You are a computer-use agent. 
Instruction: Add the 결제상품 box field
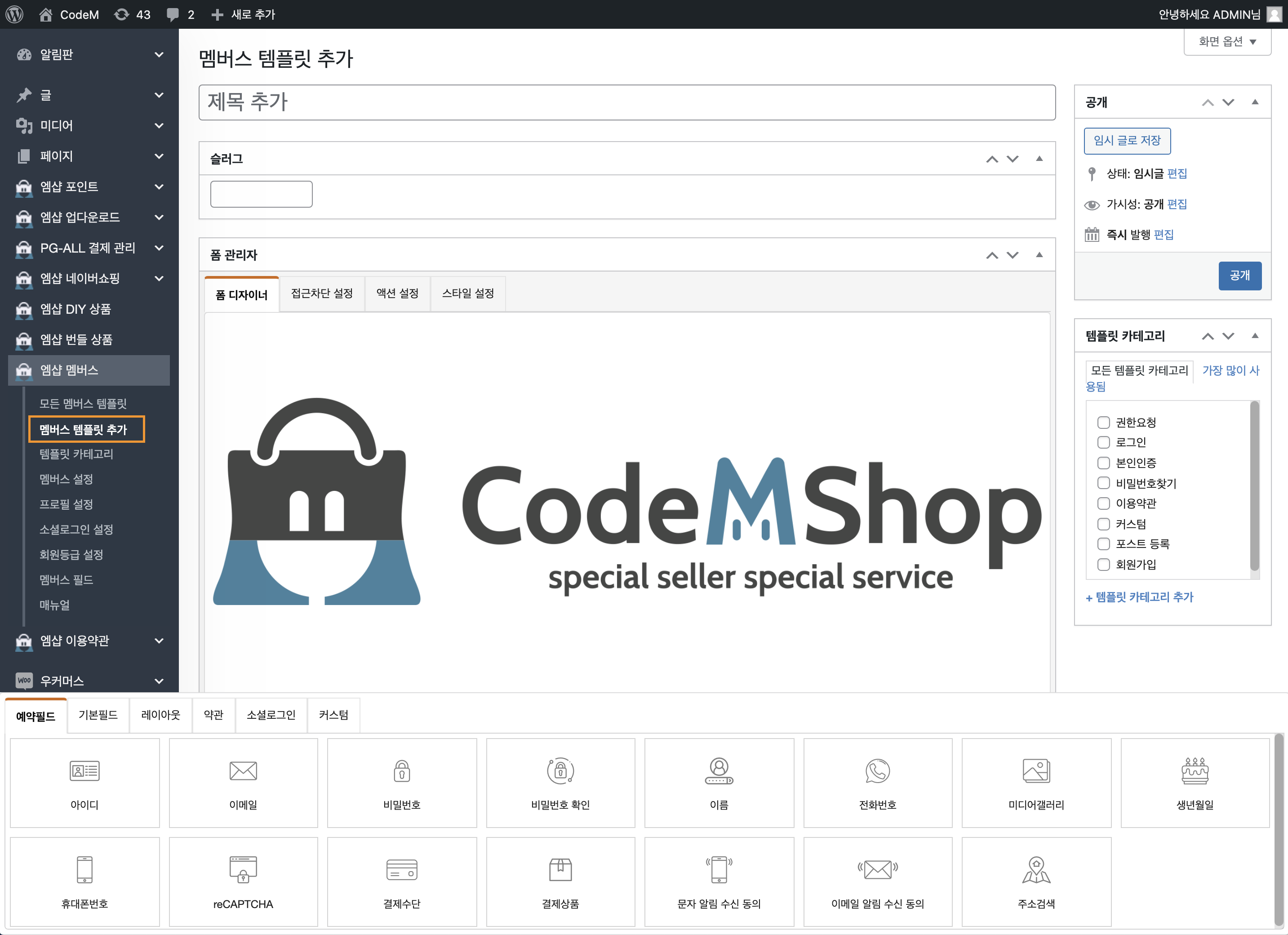tap(560, 881)
